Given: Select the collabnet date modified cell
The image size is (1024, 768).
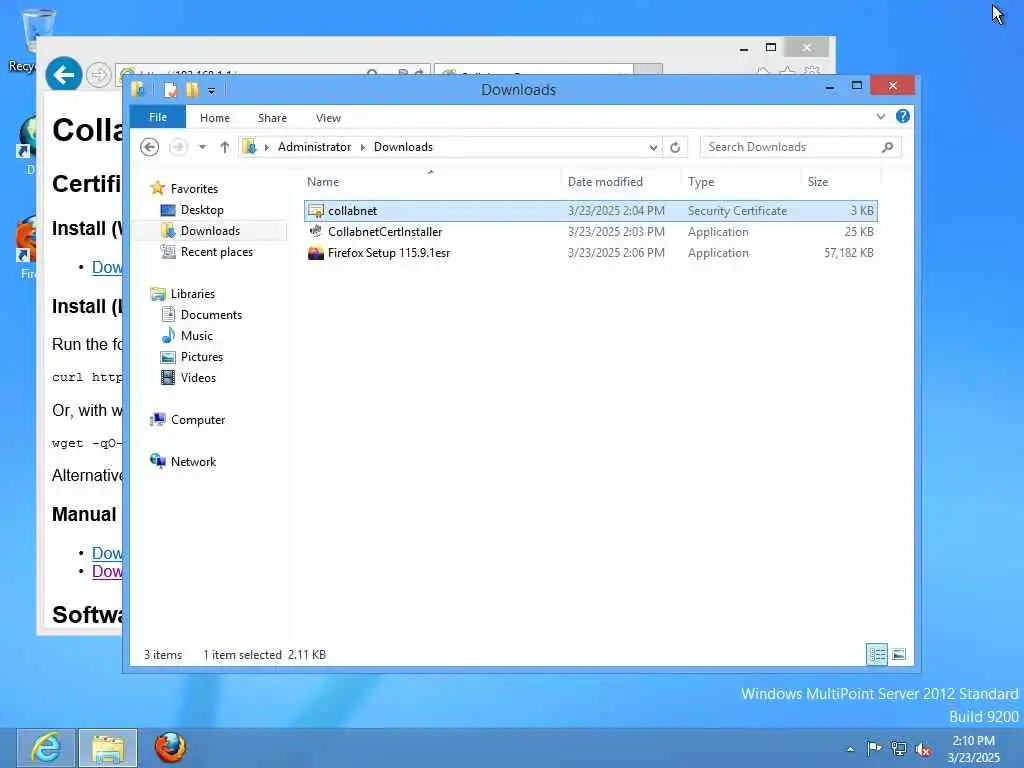Looking at the screenshot, I should pos(616,211).
